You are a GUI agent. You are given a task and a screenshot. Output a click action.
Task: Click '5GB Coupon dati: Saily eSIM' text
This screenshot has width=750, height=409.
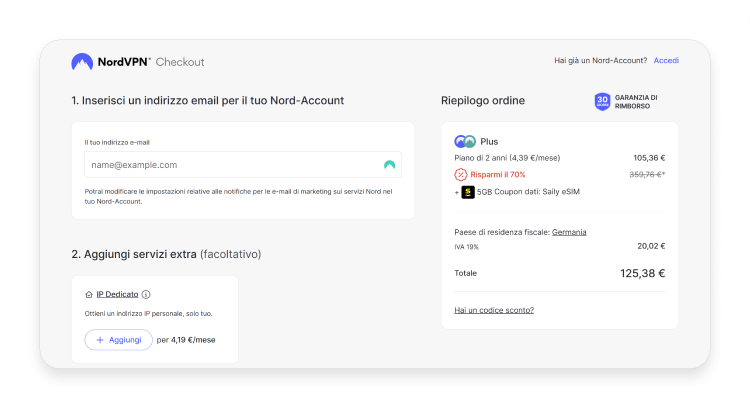click(528, 192)
